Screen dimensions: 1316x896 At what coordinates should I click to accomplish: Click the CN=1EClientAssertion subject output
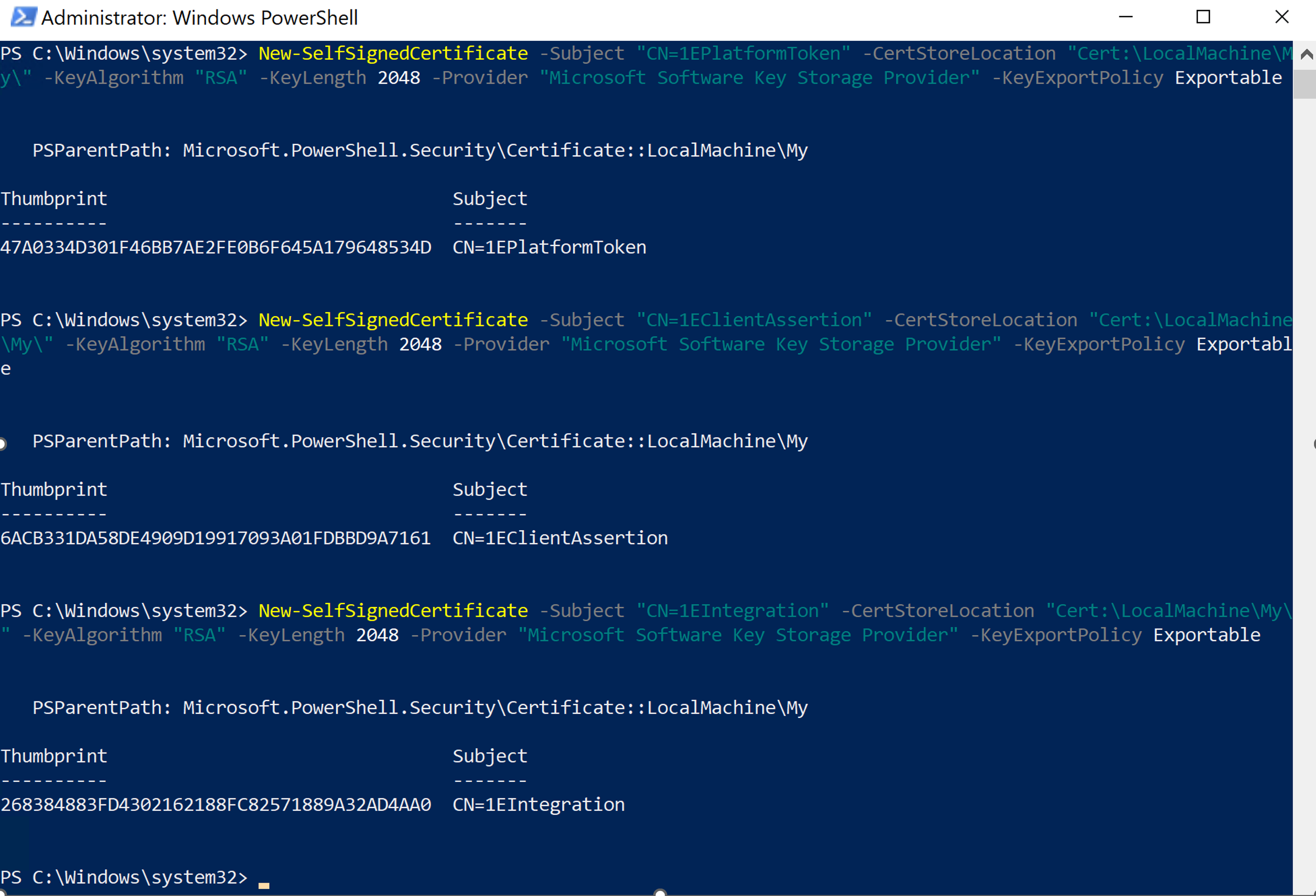click(x=560, y=538)
